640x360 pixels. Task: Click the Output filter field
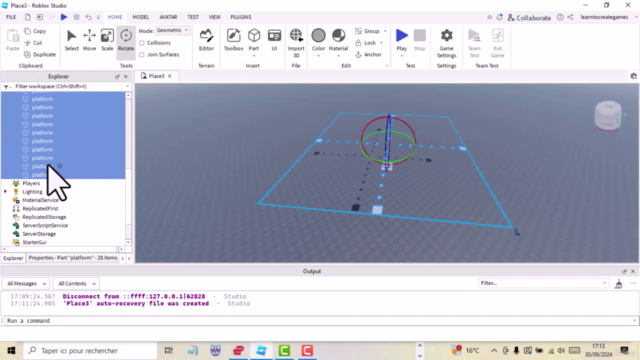(x=543, y=283)
